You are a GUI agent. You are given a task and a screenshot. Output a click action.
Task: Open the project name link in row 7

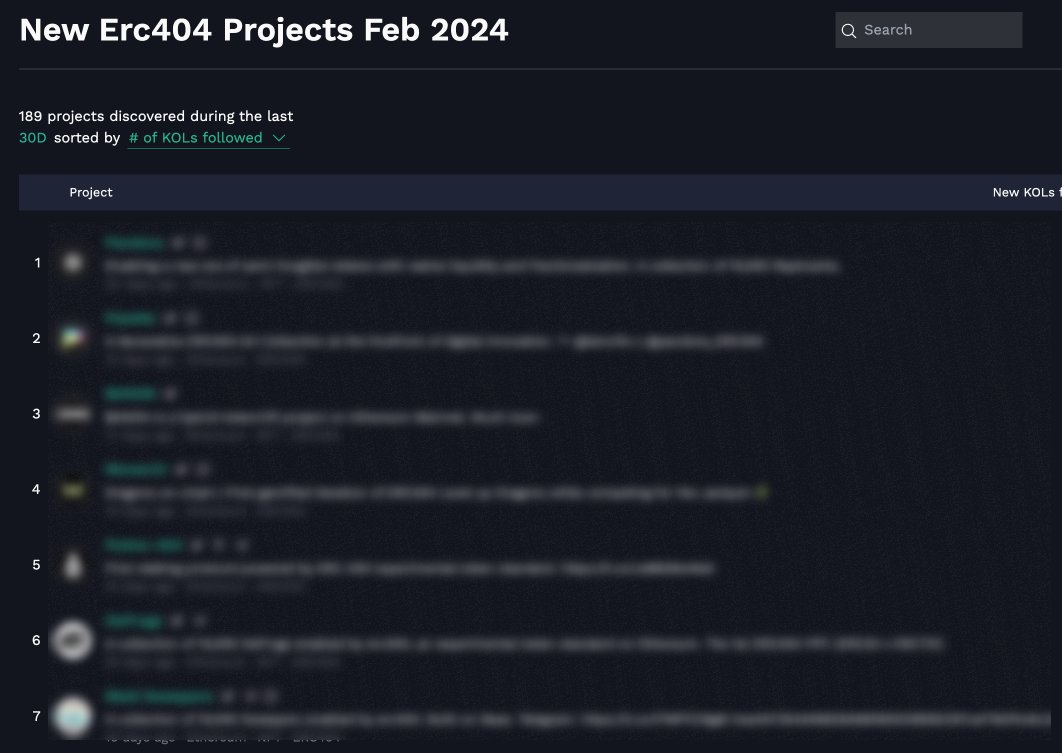(160, 696)
